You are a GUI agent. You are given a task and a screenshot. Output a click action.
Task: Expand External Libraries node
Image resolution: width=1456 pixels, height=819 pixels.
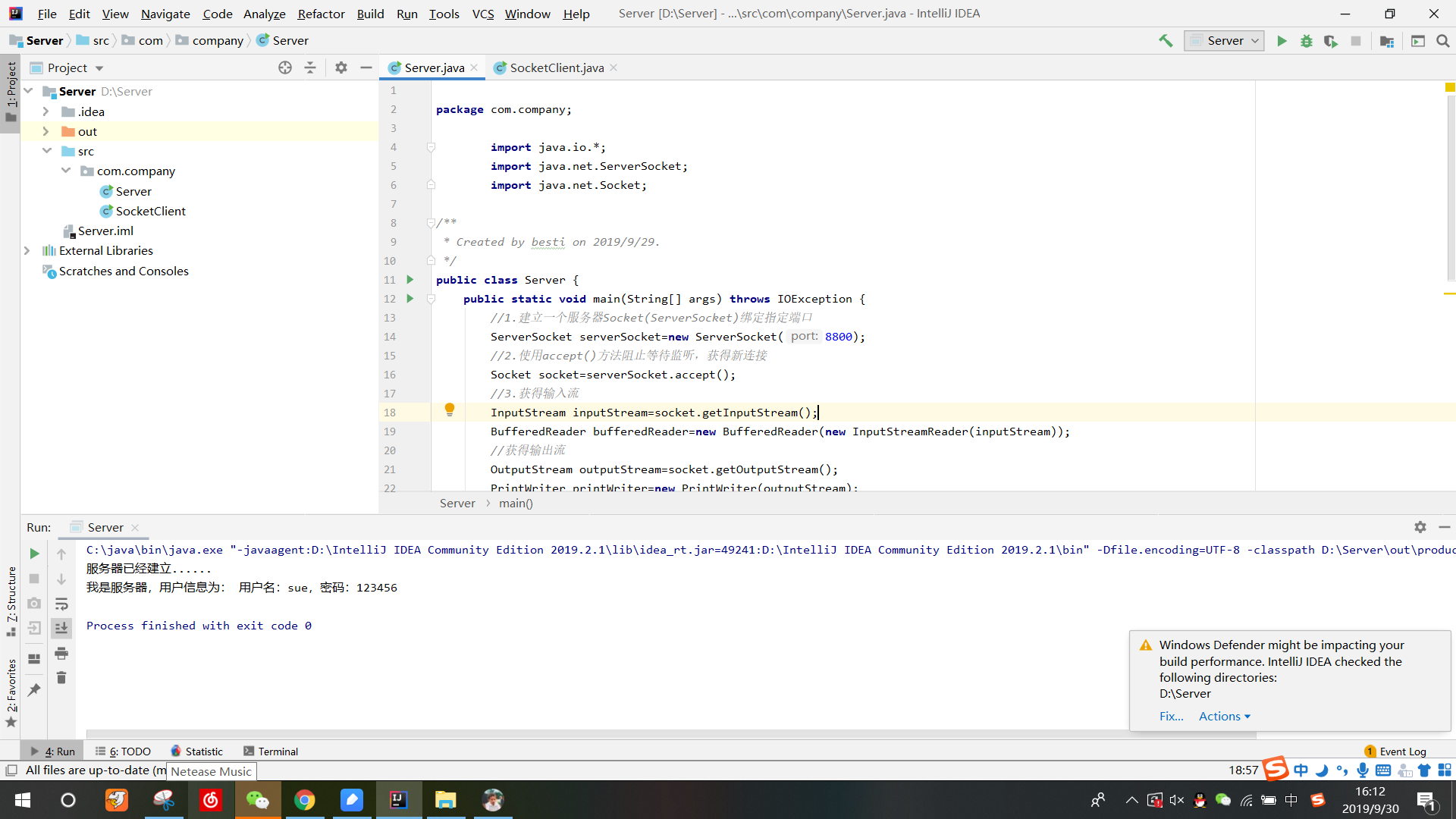pos(27,250)
